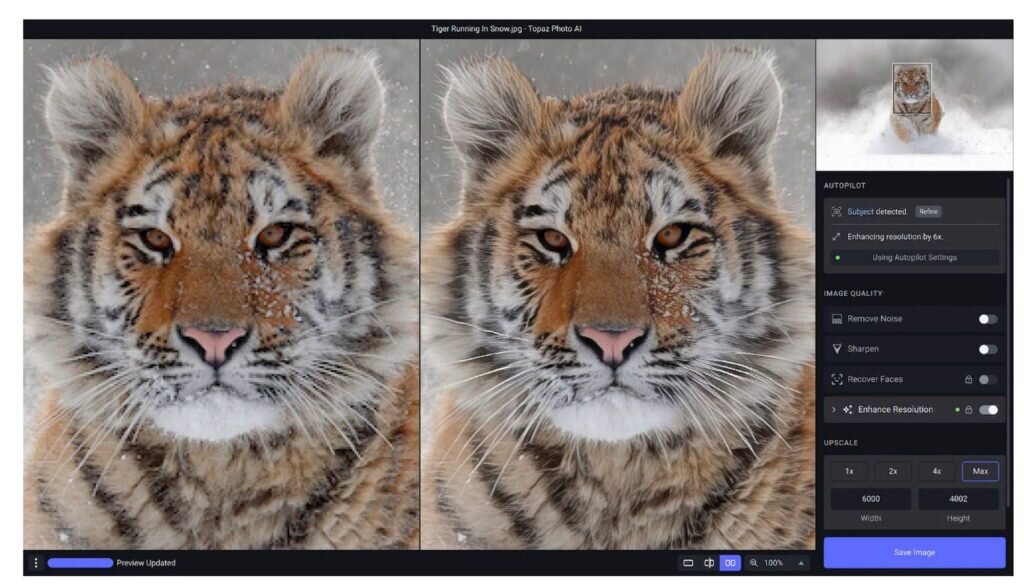
Task: Click the Recover Faces icon
Action: pyautogui.click(x=837, y=379)
